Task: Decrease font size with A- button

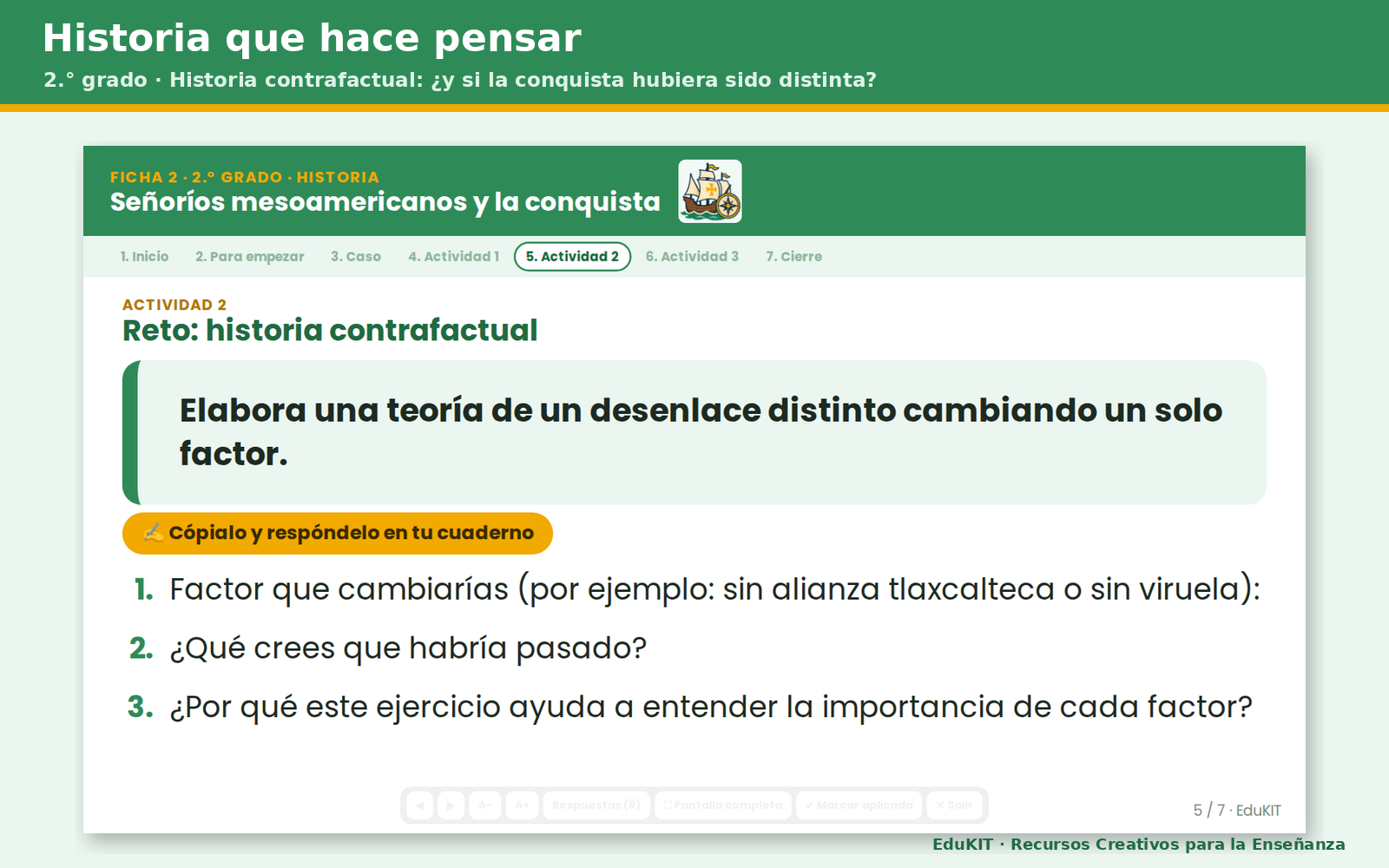Action: tap(485, 806)
